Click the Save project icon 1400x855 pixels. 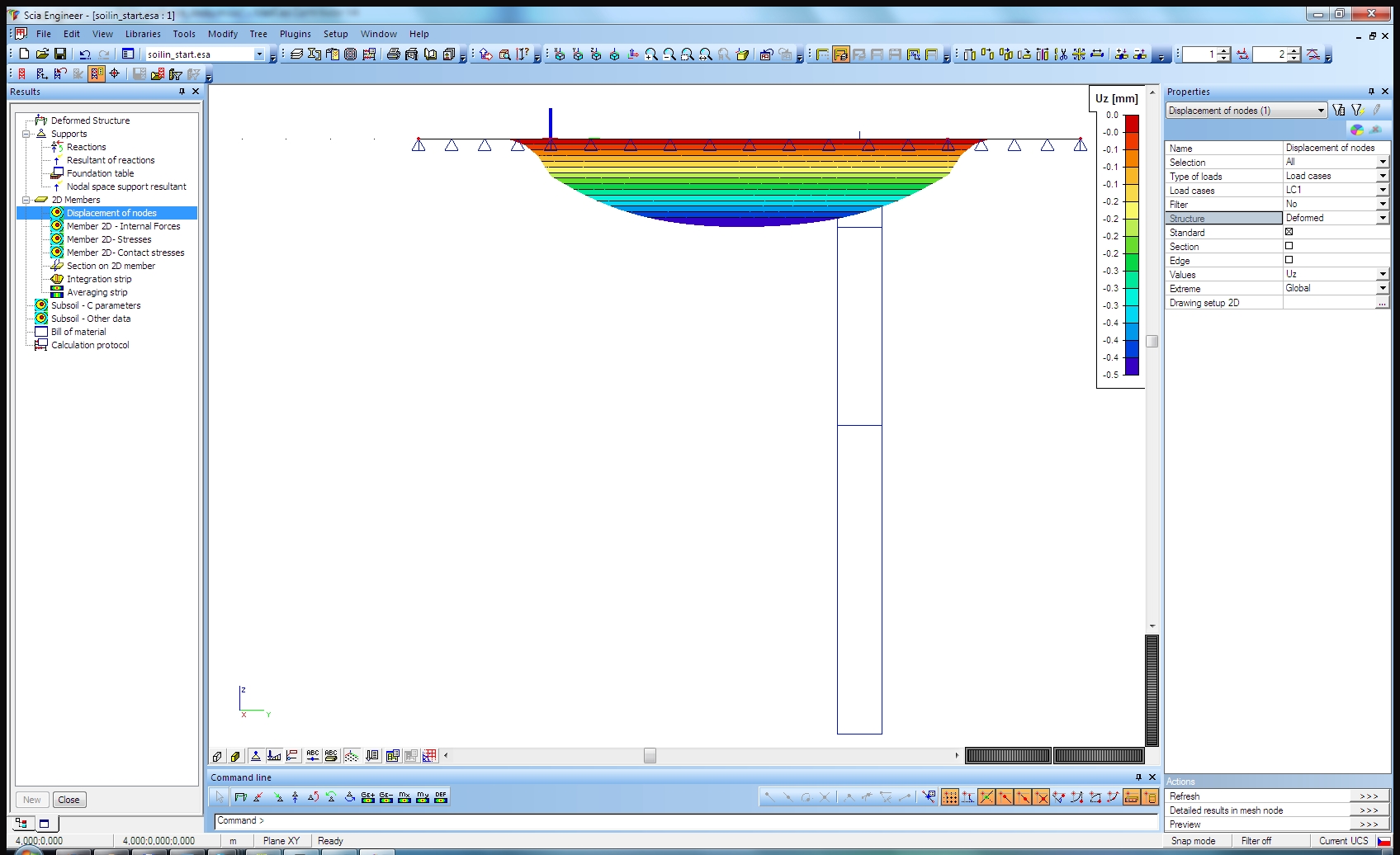pos(60,54)
